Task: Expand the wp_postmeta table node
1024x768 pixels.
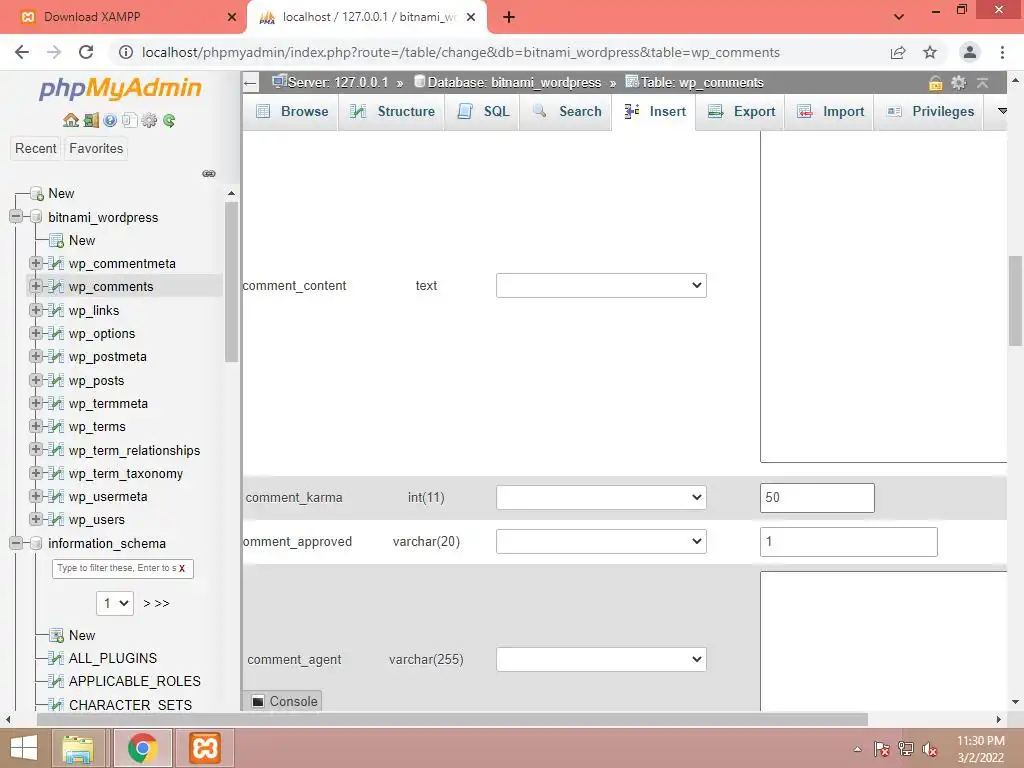Action: click(x=36, y=356)
